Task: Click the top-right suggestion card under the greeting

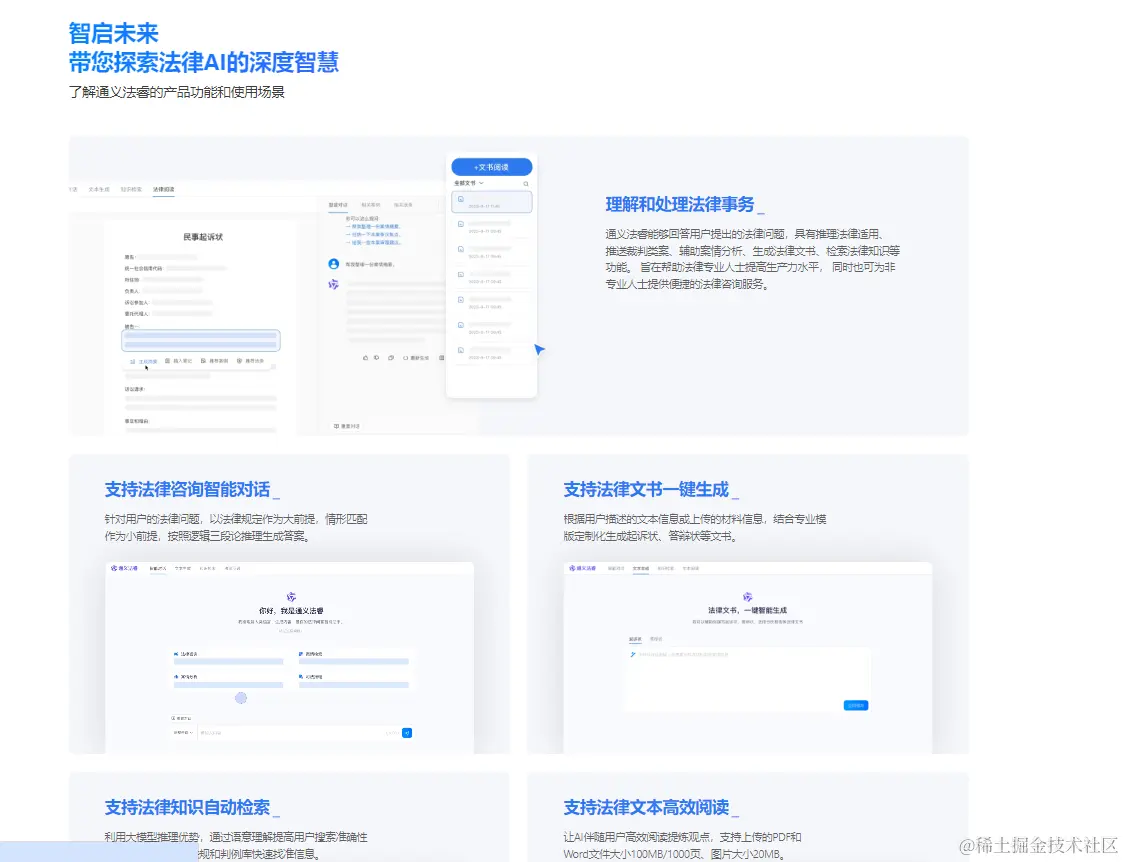Action: 354,658
